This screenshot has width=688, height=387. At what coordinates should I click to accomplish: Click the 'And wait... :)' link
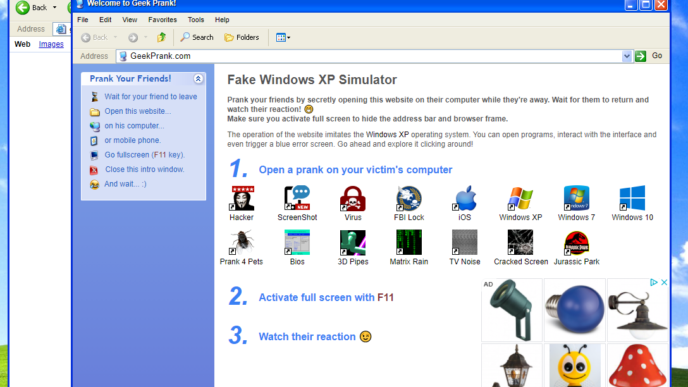click(125, 184)
